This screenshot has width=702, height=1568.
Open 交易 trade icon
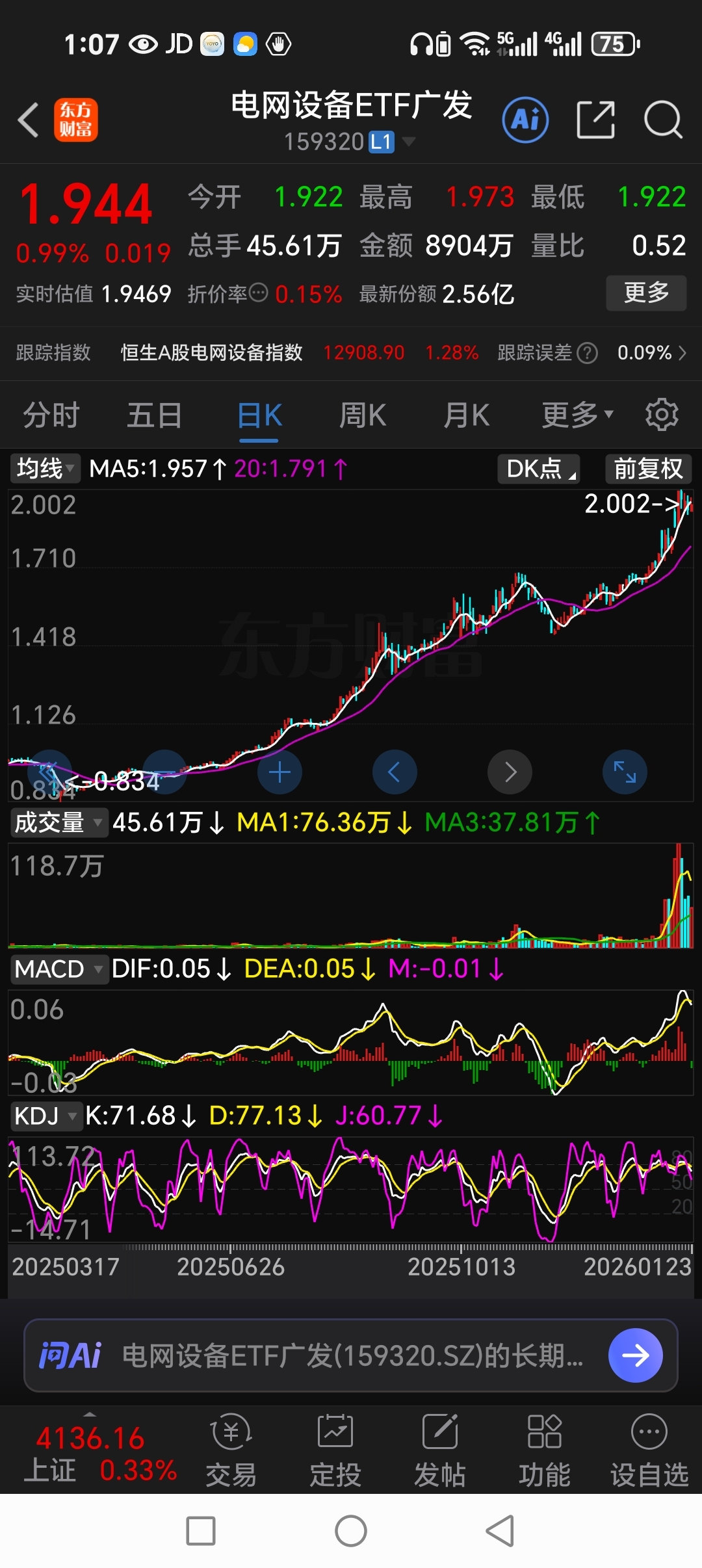(231, 1450)
